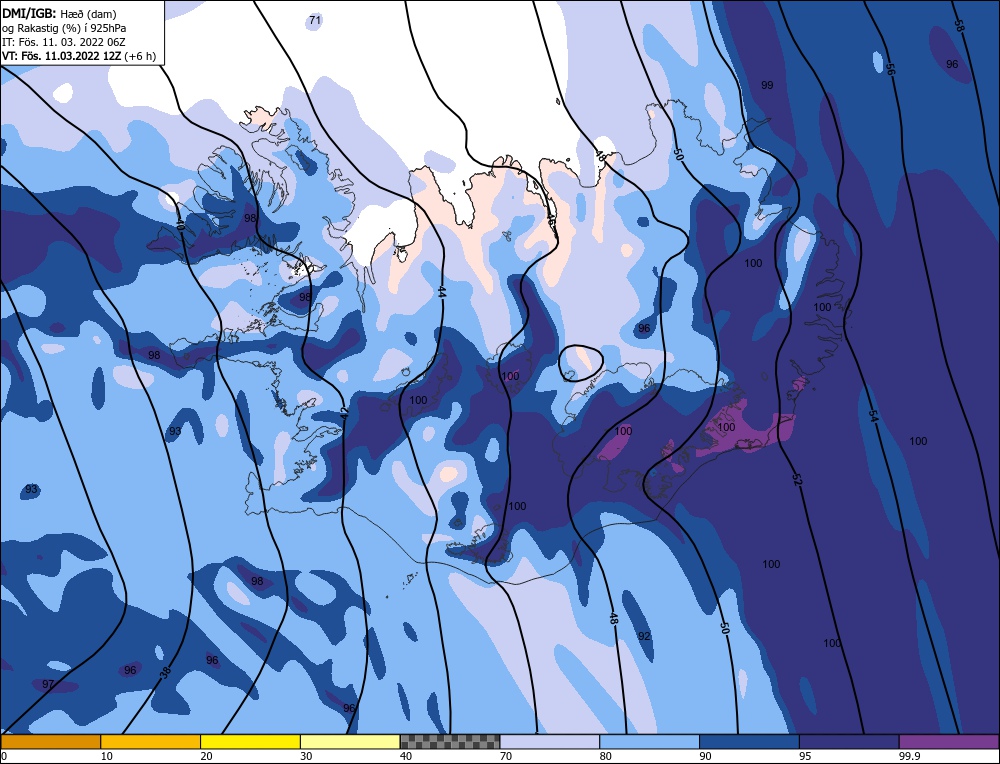Click the 'og Rakastig (%) í 925hPa' line
The image size is (1000, 764).
[64, 28]
